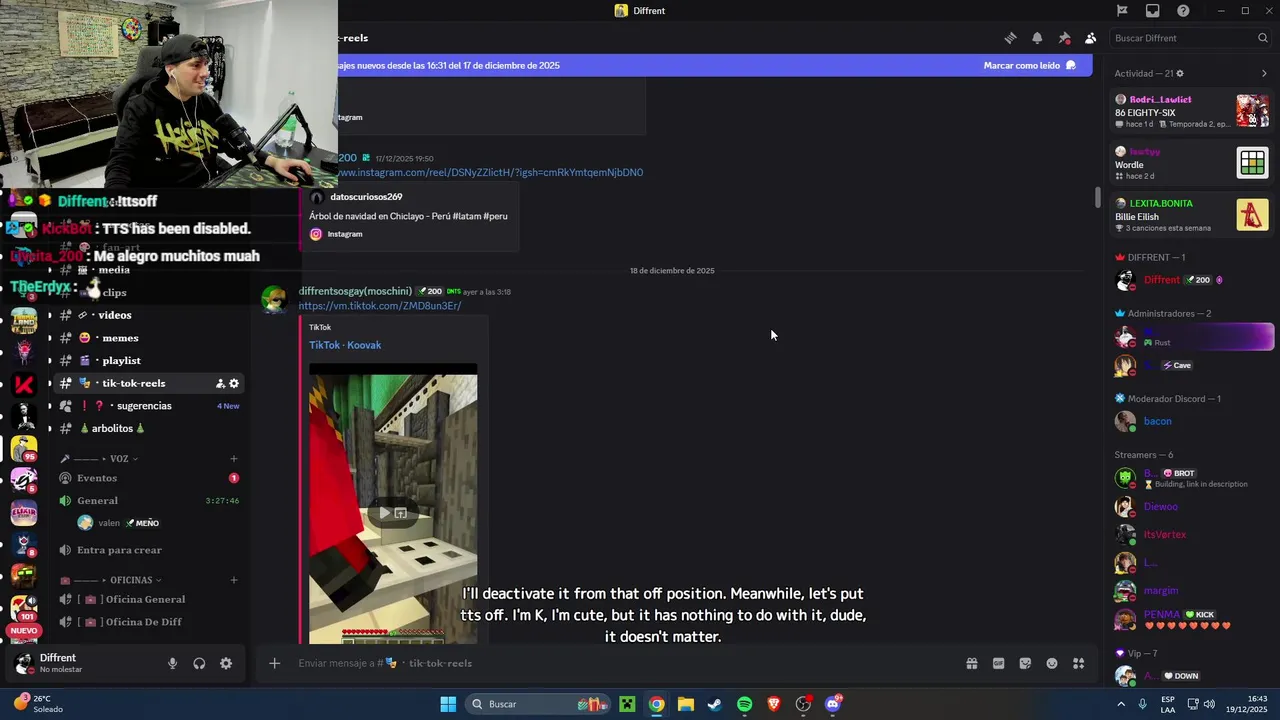Join Entra para crear voice channel
Viewport: 1280px width, 720px height.
point(148,550)
